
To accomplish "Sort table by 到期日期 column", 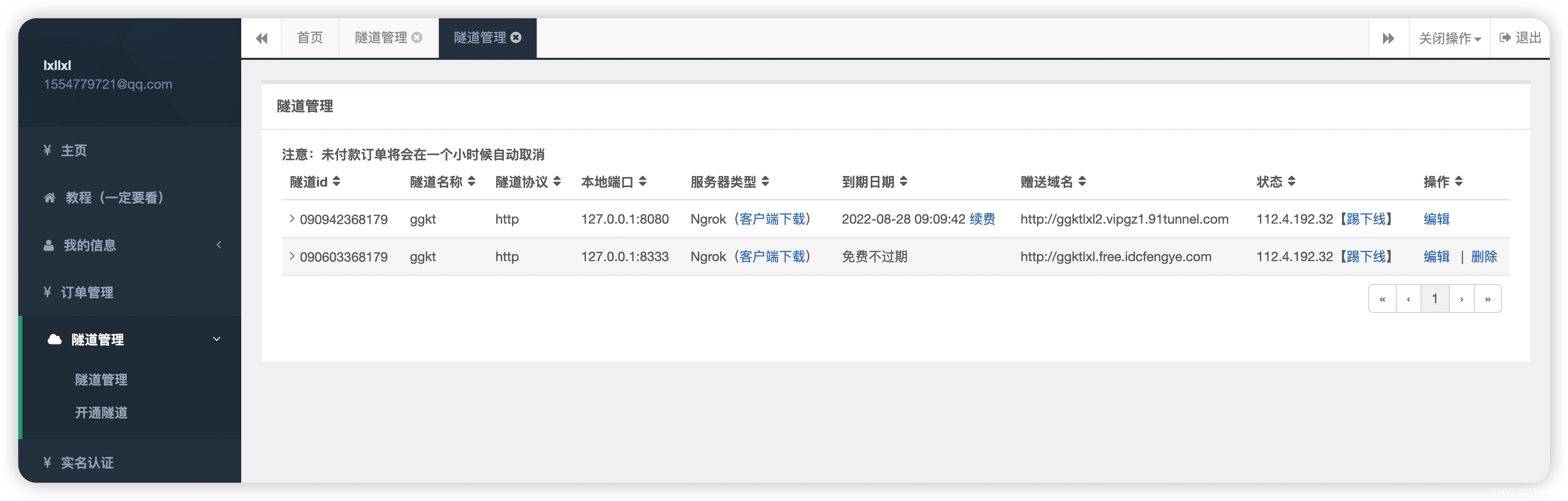I will tap(874, 182).
